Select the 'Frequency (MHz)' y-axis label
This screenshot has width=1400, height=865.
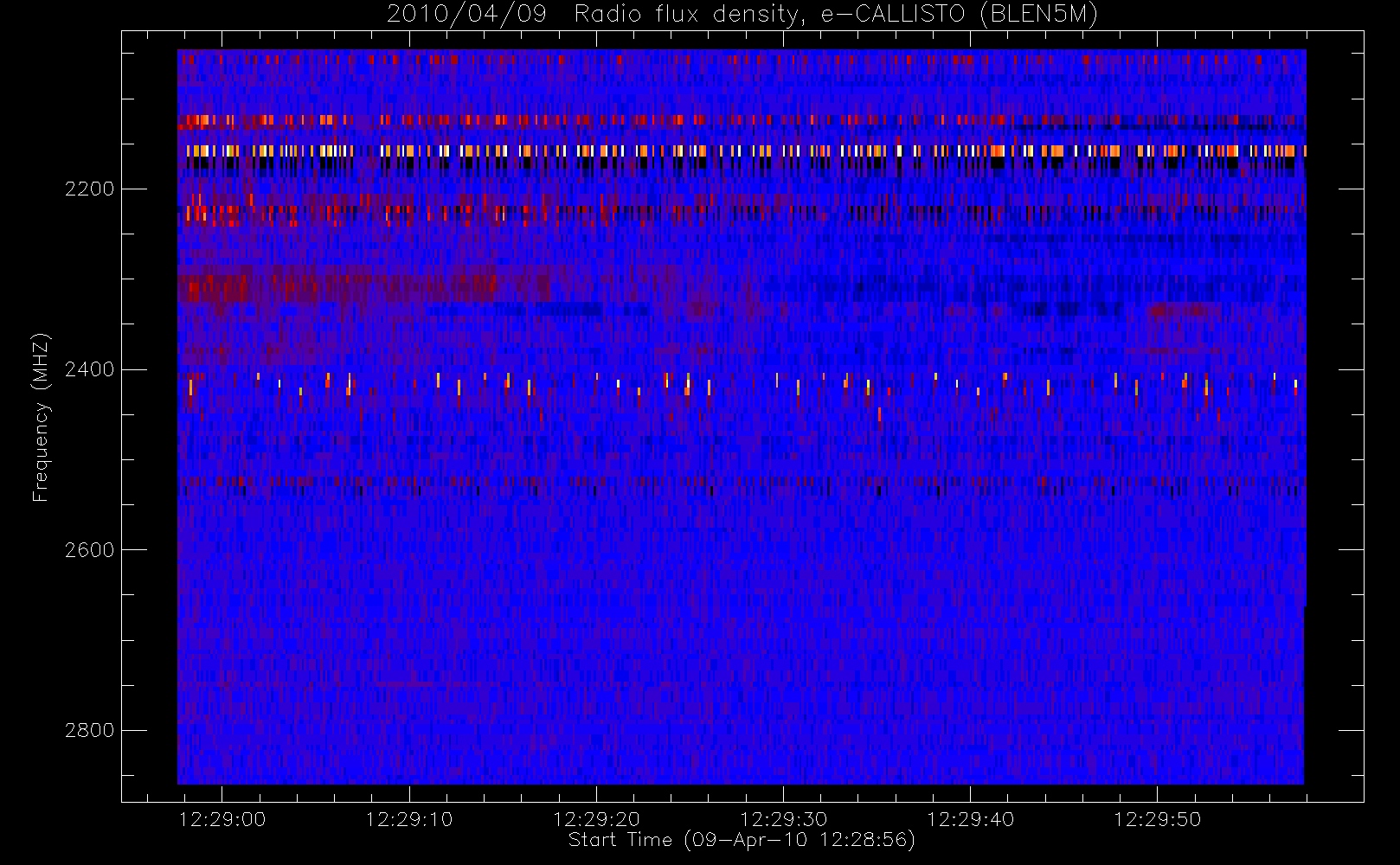point(41,417)
